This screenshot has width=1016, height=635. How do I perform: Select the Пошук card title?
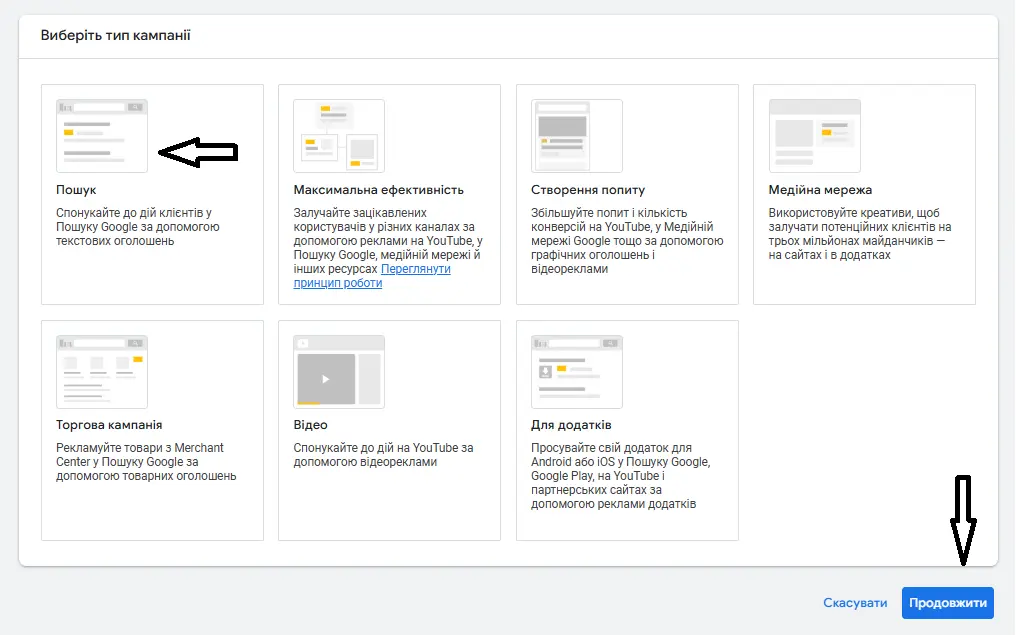click(x=77, y=190)
